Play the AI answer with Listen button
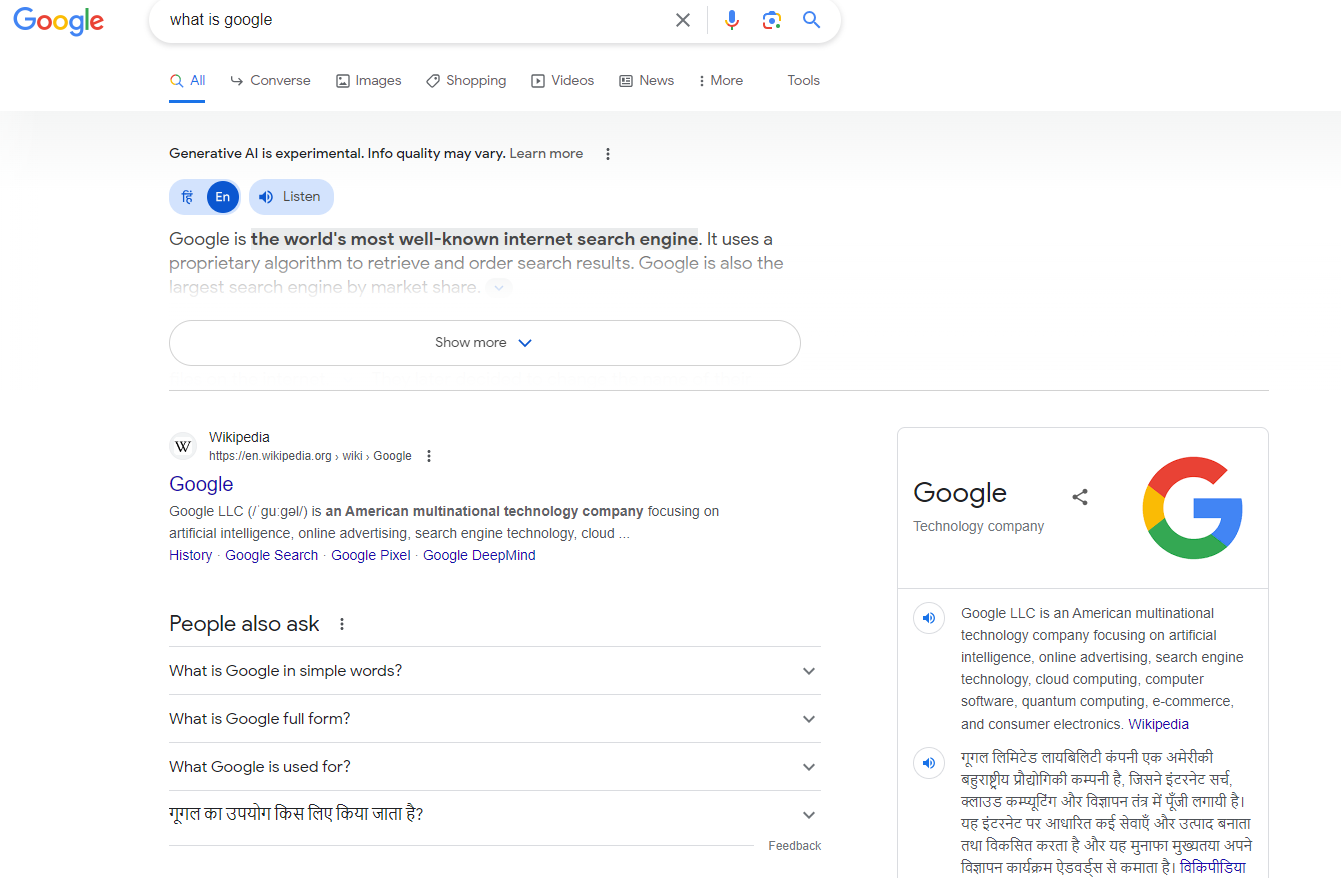Image resolution: width=1341 pixels, height=878 pixels. [291, 197]
